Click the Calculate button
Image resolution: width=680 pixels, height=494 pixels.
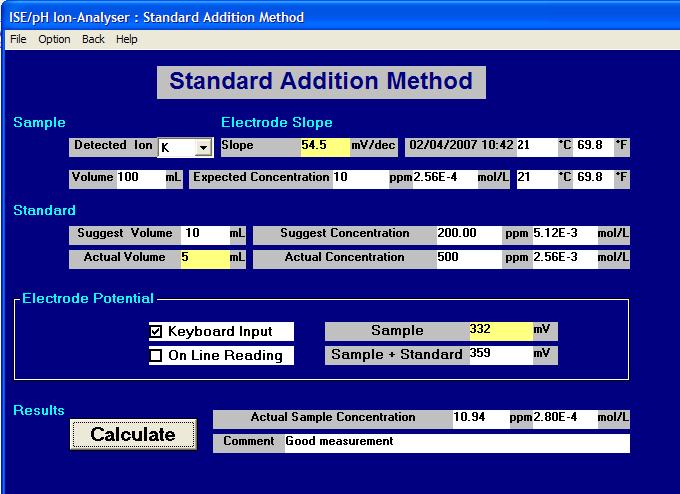(133, 434)
